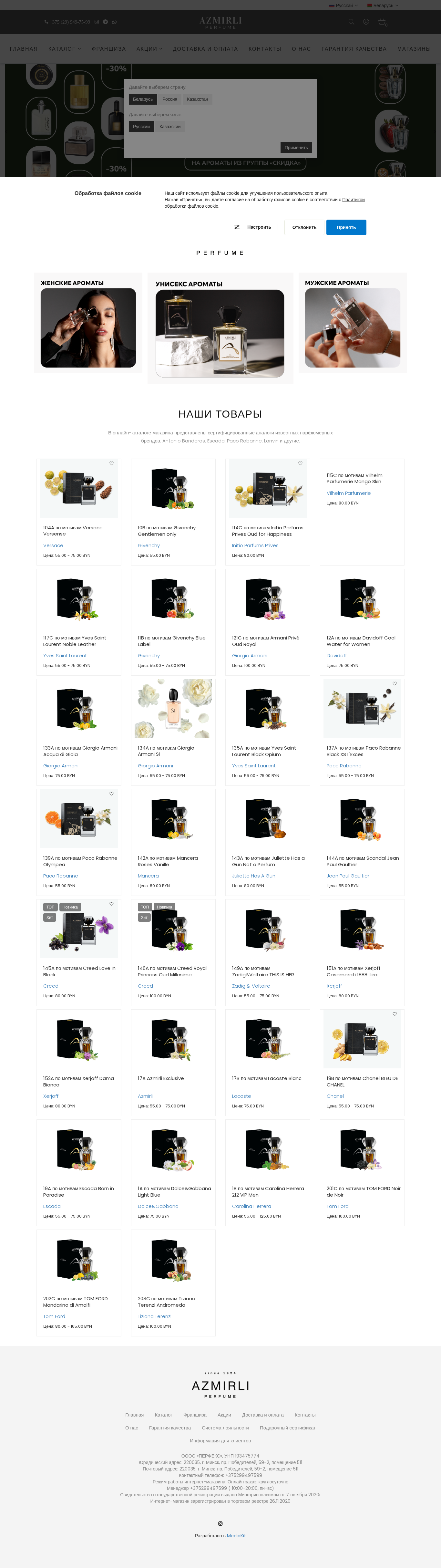This screenshot has height=1568, width=441.
Task: Choose Казахский language option
Action: point(170,127)
